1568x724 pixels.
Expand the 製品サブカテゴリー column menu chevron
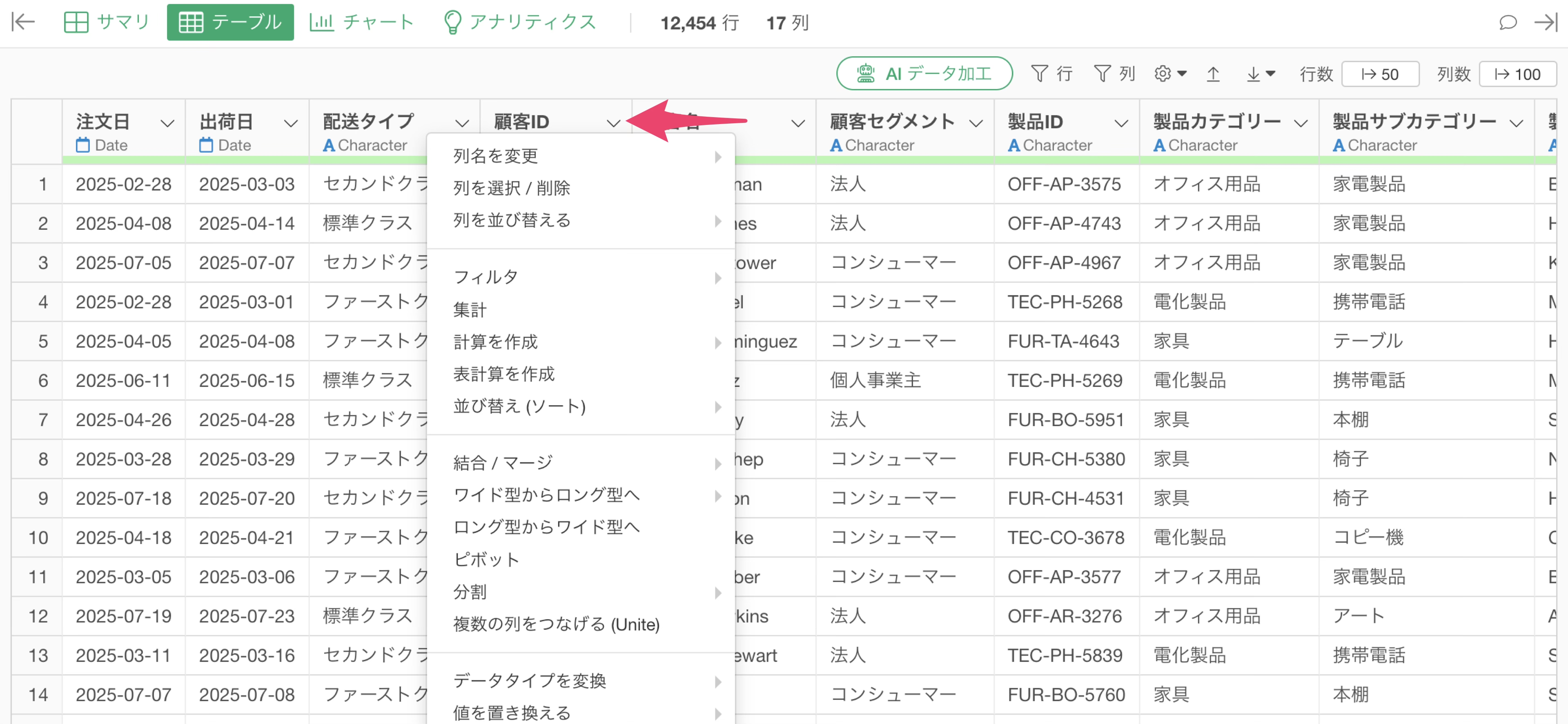1516,123
